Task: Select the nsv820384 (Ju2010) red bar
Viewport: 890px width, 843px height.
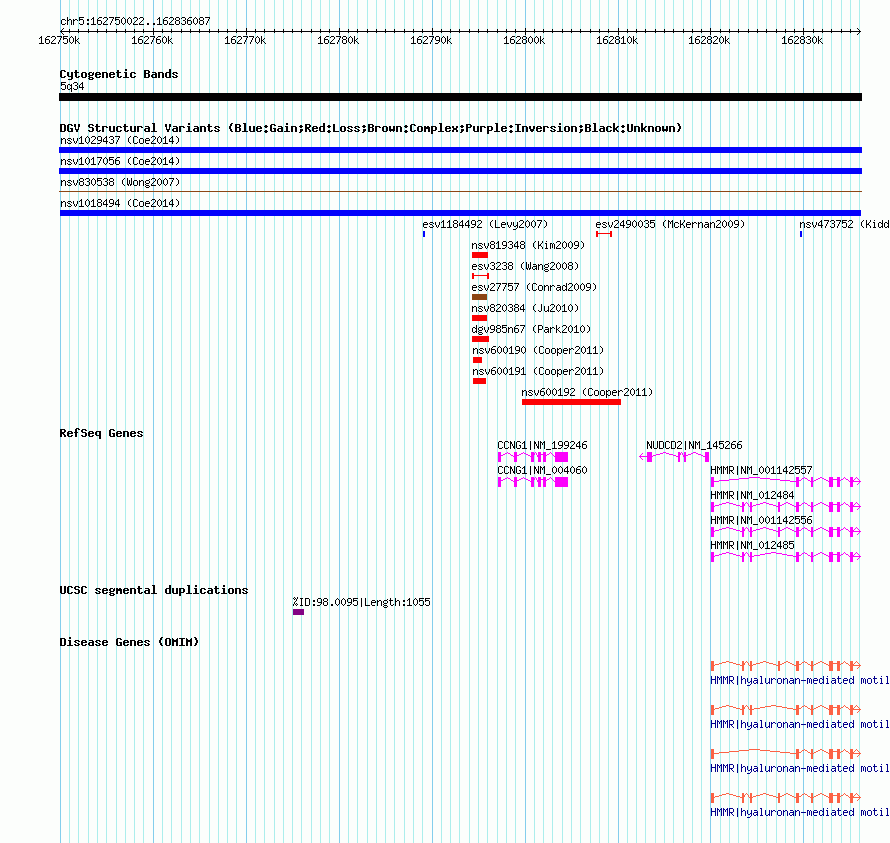Action: (480, 318)
